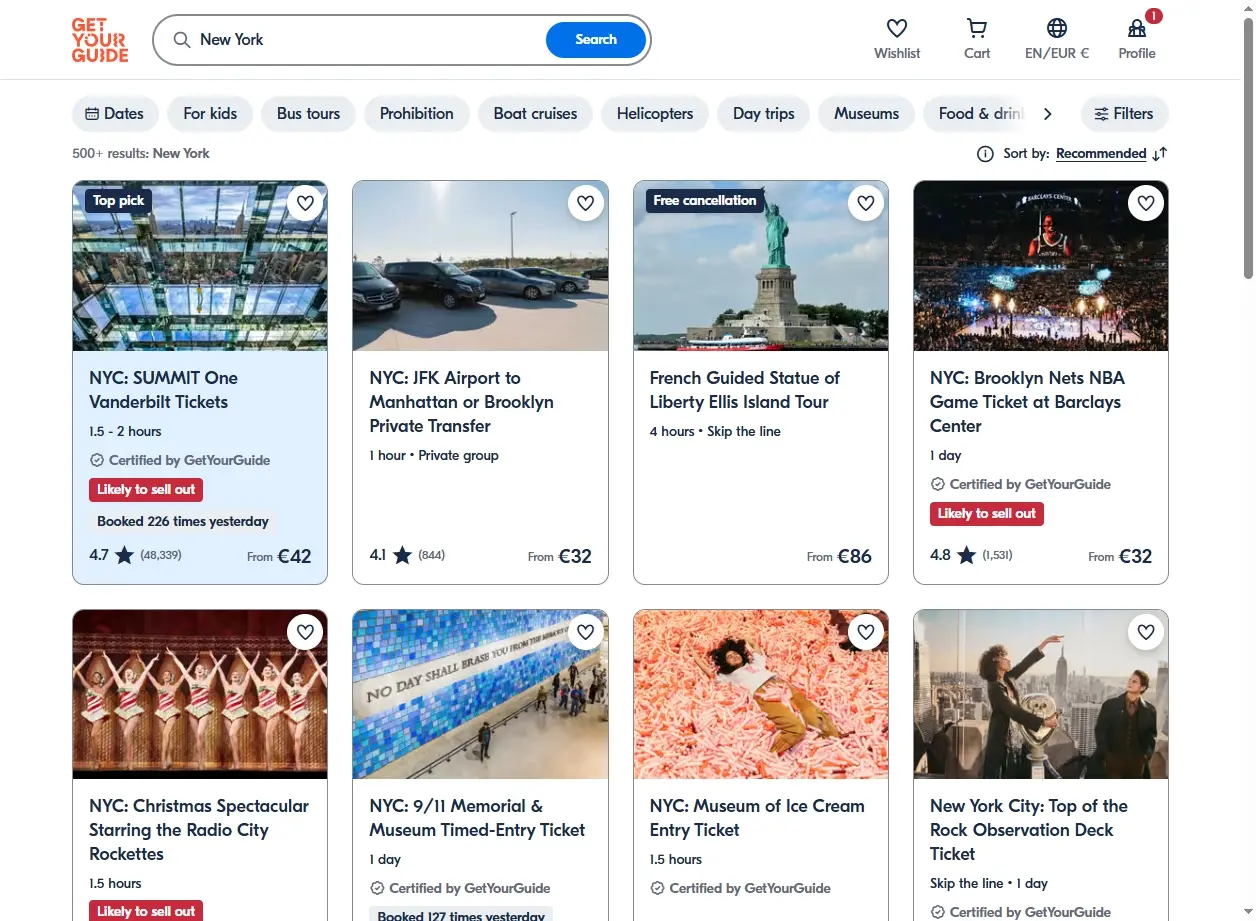Click the GetYourGuide logo
Screen dimensions: 1256x921
[100, 40]
